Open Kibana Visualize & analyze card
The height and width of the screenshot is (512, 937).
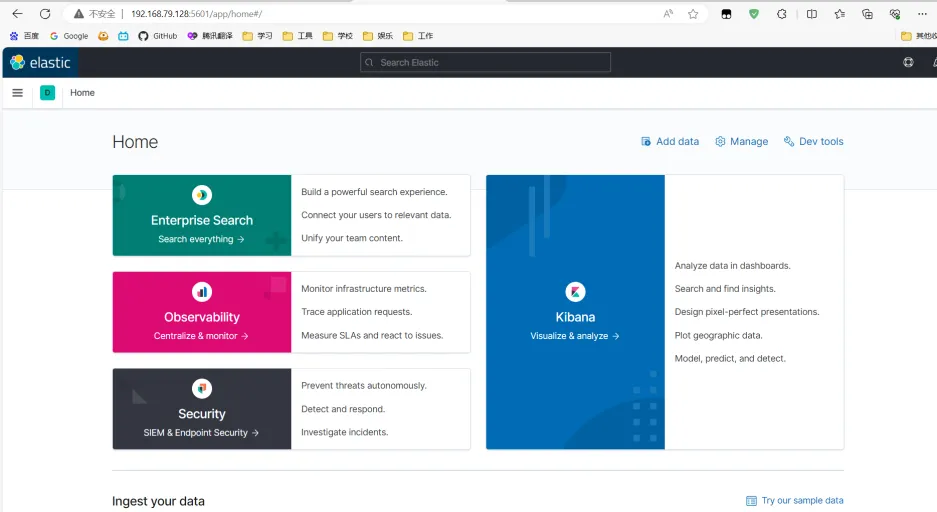coord(575,336)
